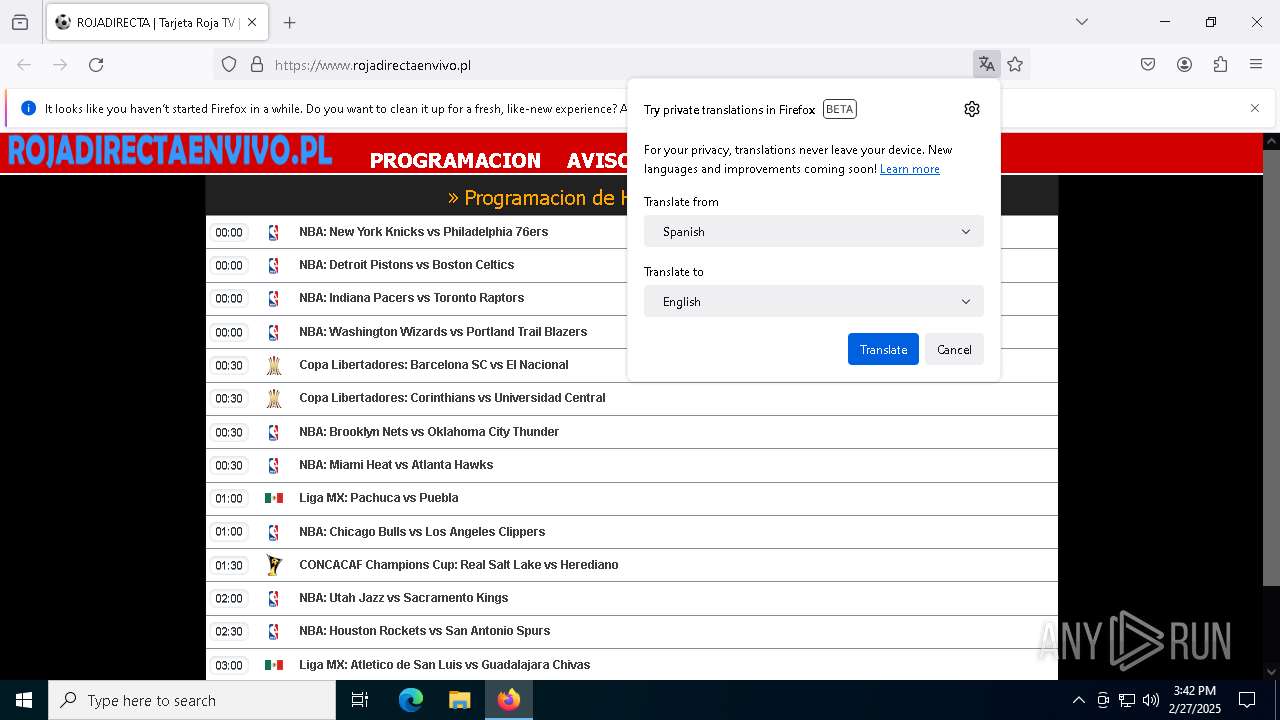Click Copa Libertadores trophy icon for Barcelona SC

(x=274, y=365)
